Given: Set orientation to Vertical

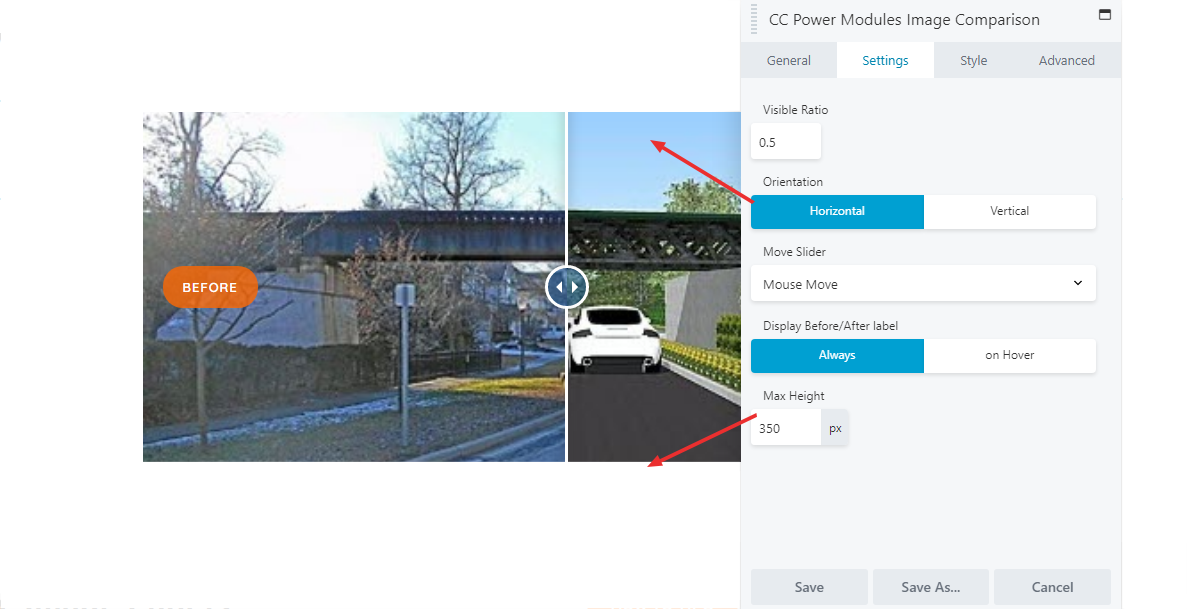Looking at the screenshot, I should 1010,211.
